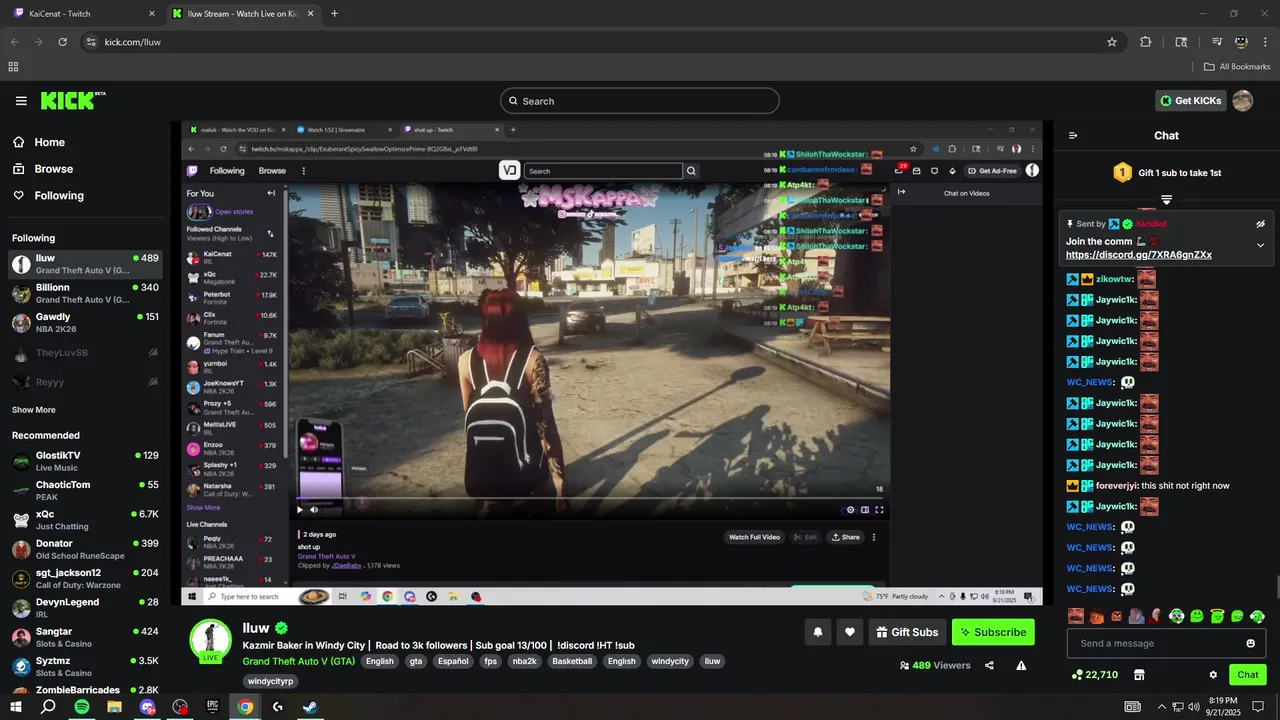Click the browser address bar URL

(133, 42)
